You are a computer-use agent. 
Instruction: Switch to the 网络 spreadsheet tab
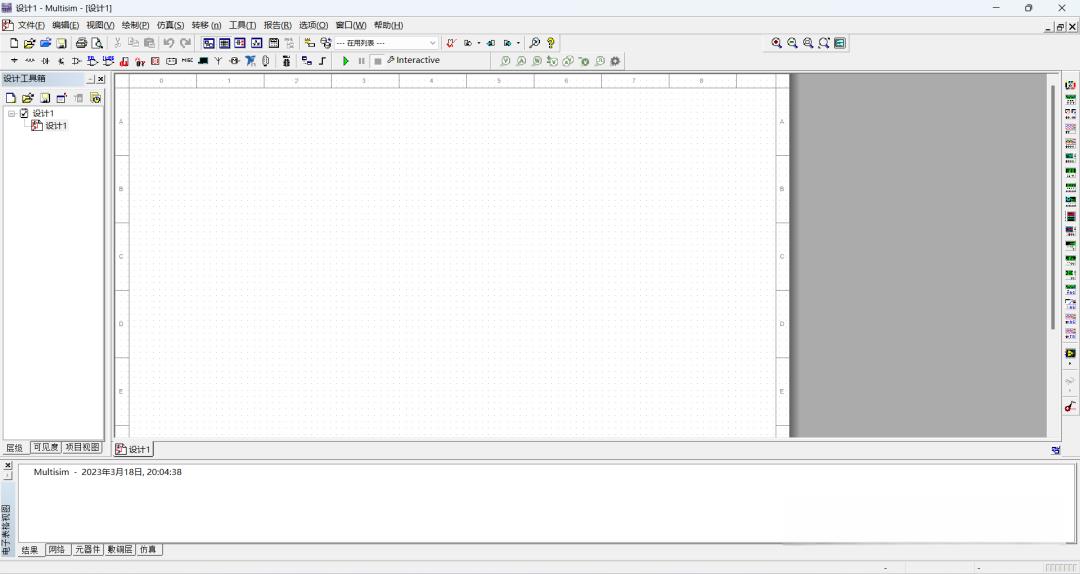pyautogui.click(x=57, y=549)
